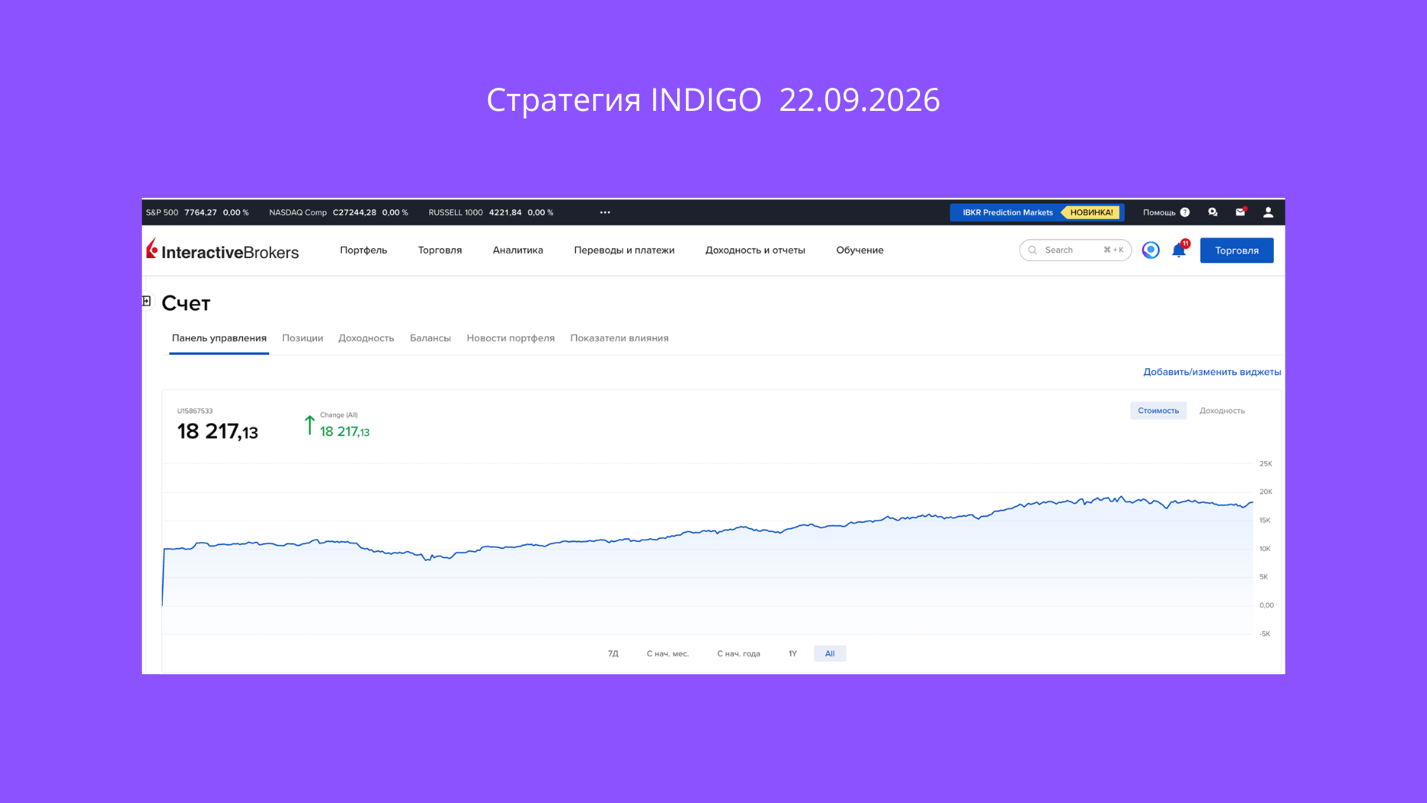Viewport: 1427px width, 803px height.
Task: Click the green Change (All) value
Action: click(x=345, y=432)
